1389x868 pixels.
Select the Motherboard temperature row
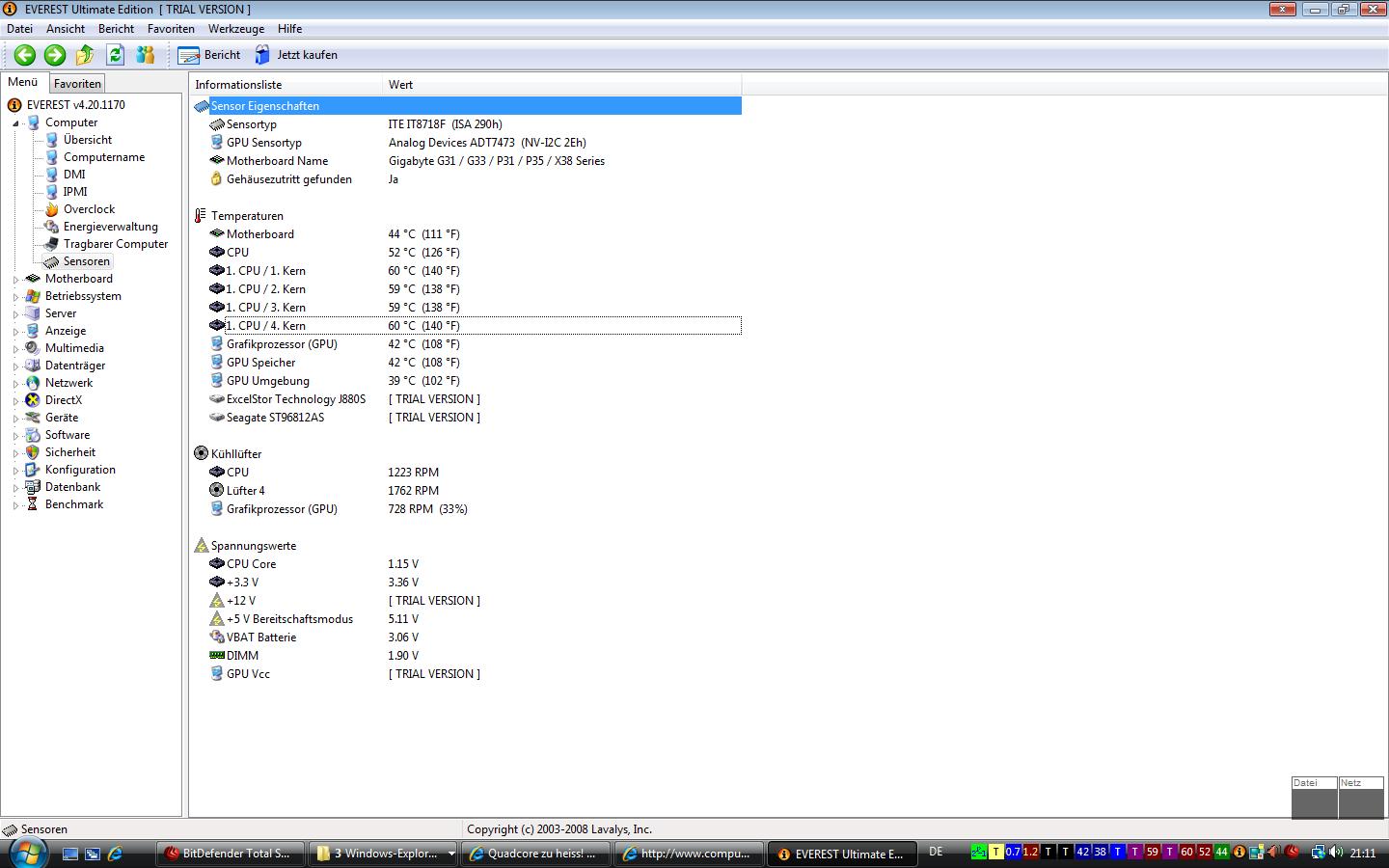[475, 234]
